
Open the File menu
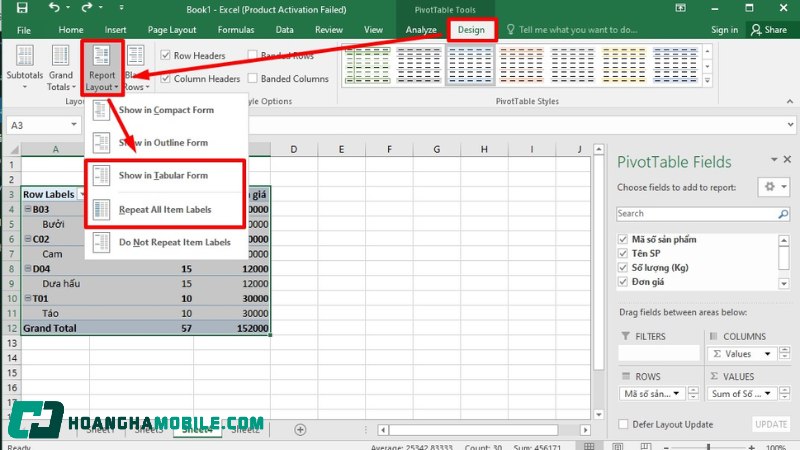click(x=23, y=30)
